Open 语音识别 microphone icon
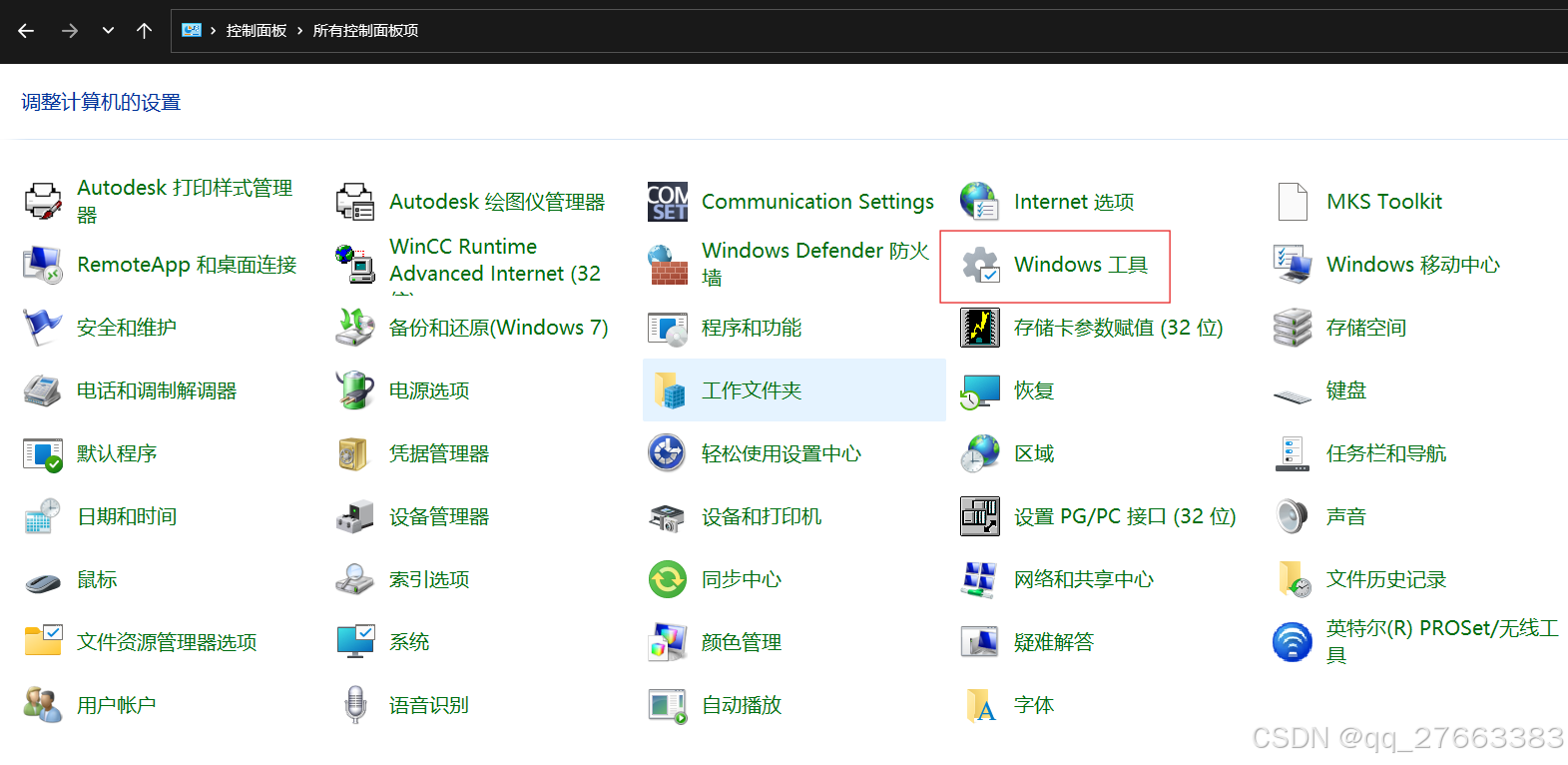The image size is (1568, 765). click(355, 705)
